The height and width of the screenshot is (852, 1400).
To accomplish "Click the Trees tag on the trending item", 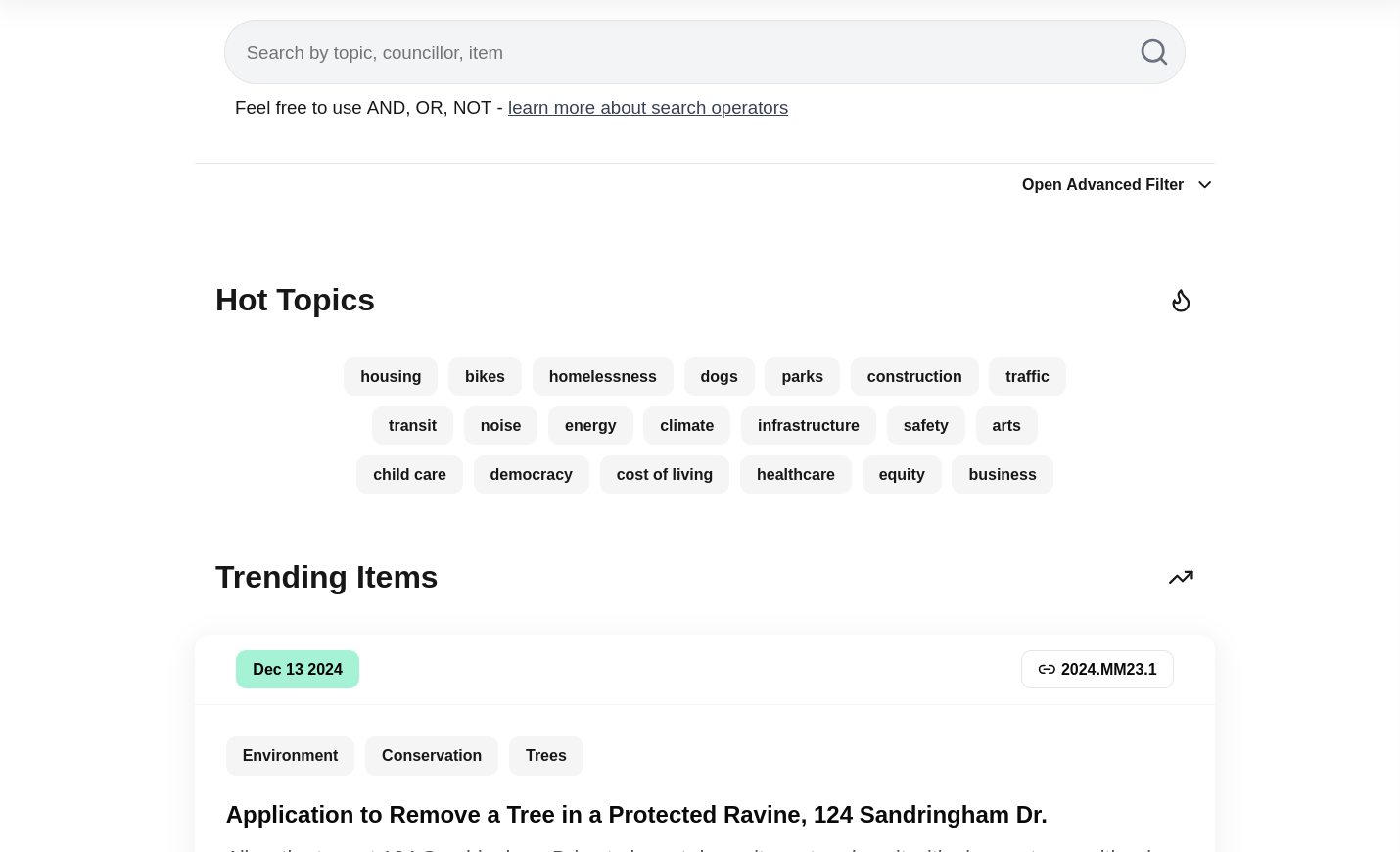I will click(x=545, y=755).
